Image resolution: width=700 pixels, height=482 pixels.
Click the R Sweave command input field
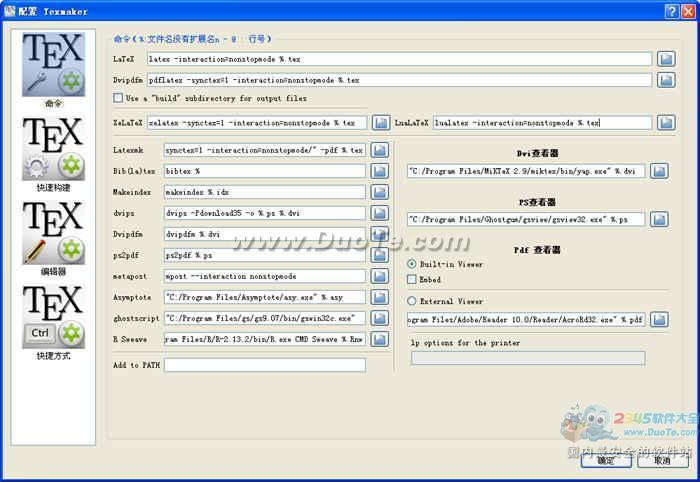point(265,339)
